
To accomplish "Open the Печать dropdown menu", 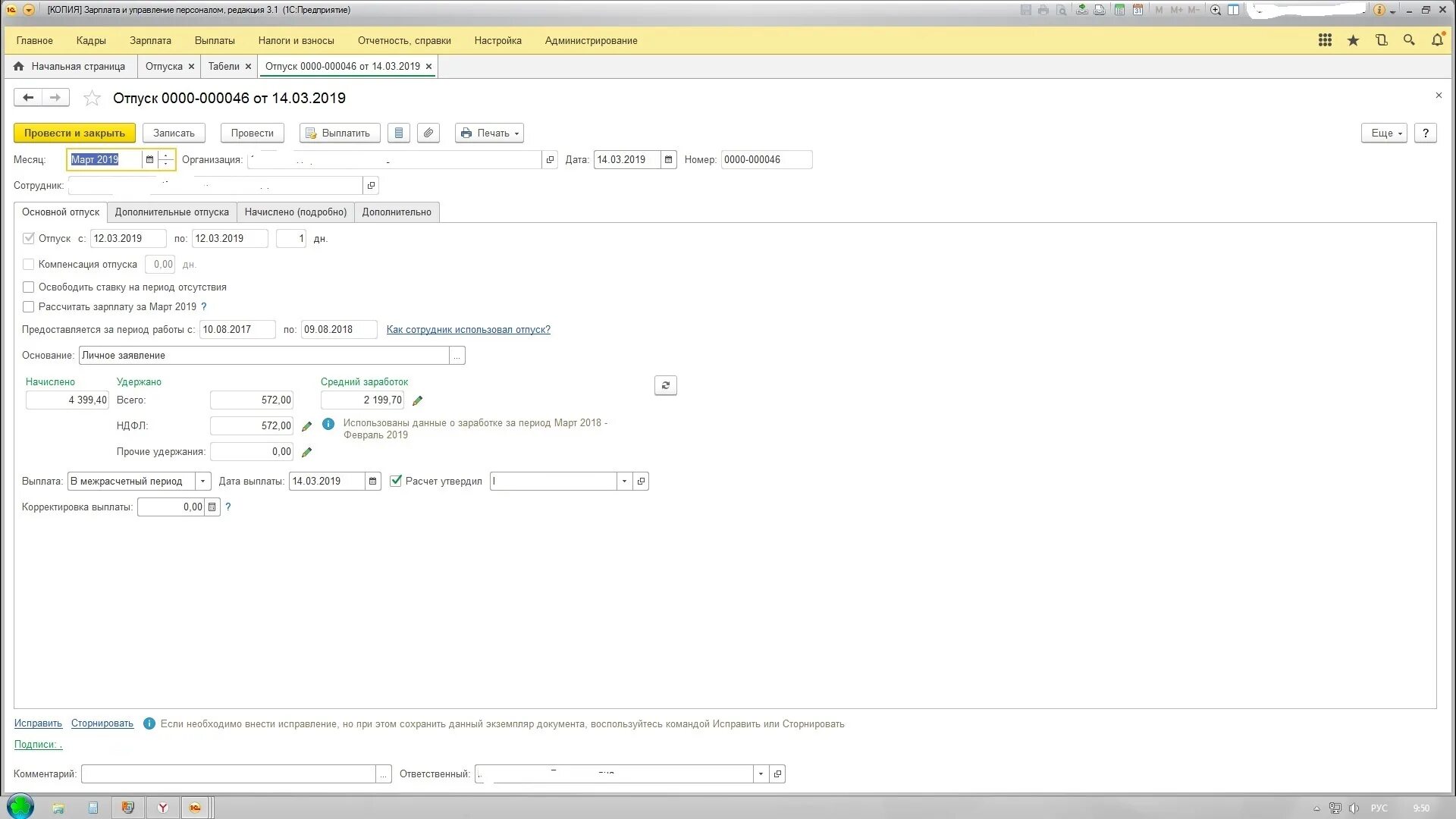I will (x=489, y=133).
